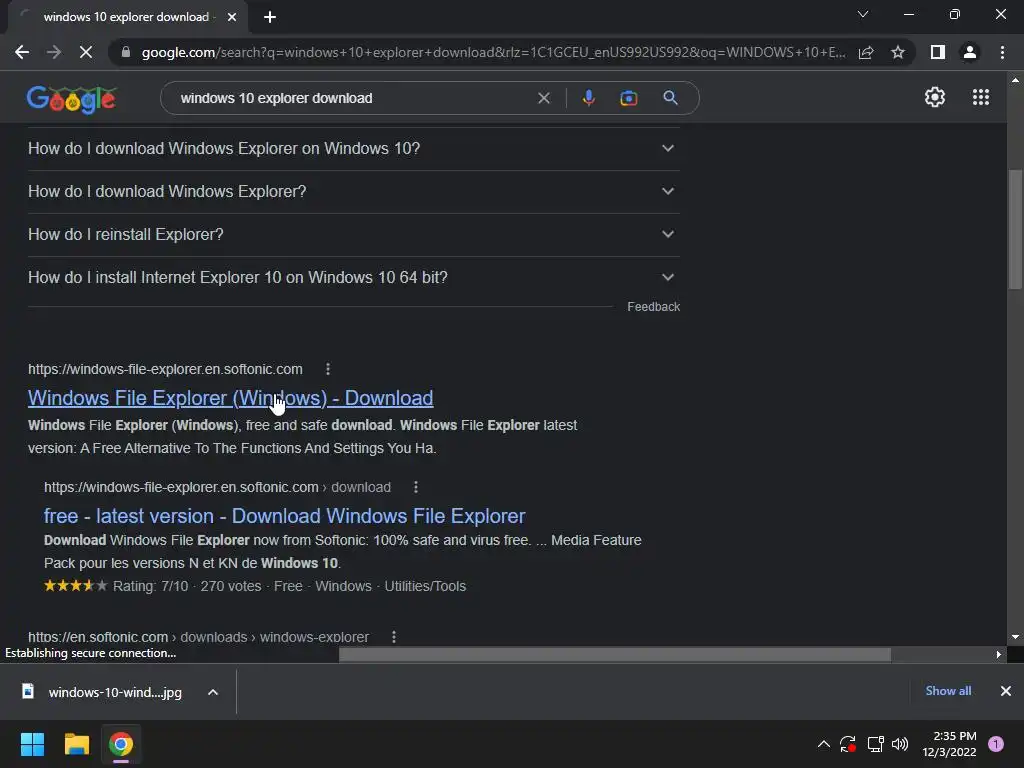This screenshot has width=1024, height=768.
Task: Go to the Google homepage logo
Action: click(x=71, y=99)
